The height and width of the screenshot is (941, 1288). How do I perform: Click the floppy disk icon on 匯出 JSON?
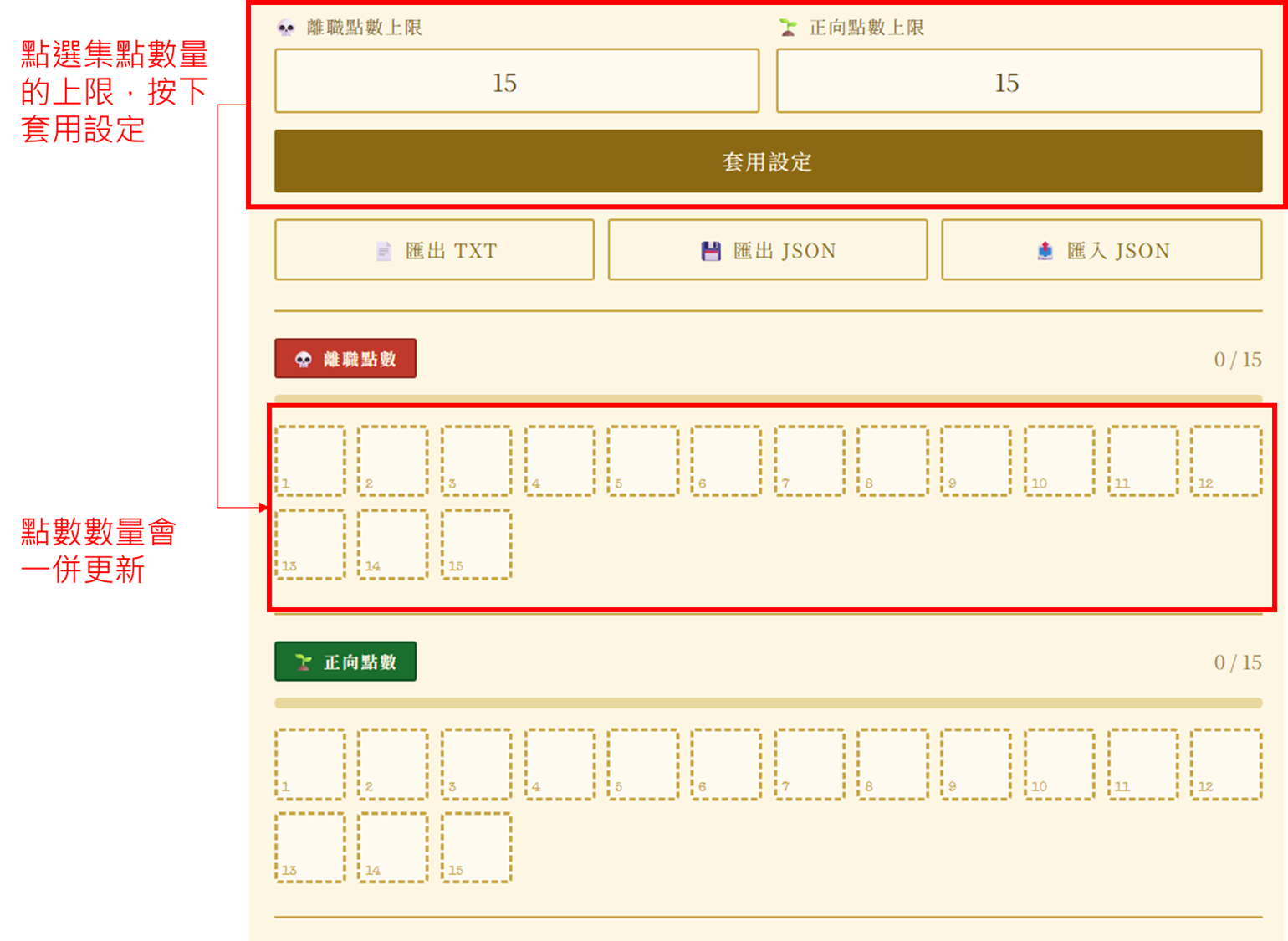tap(711, 251)
